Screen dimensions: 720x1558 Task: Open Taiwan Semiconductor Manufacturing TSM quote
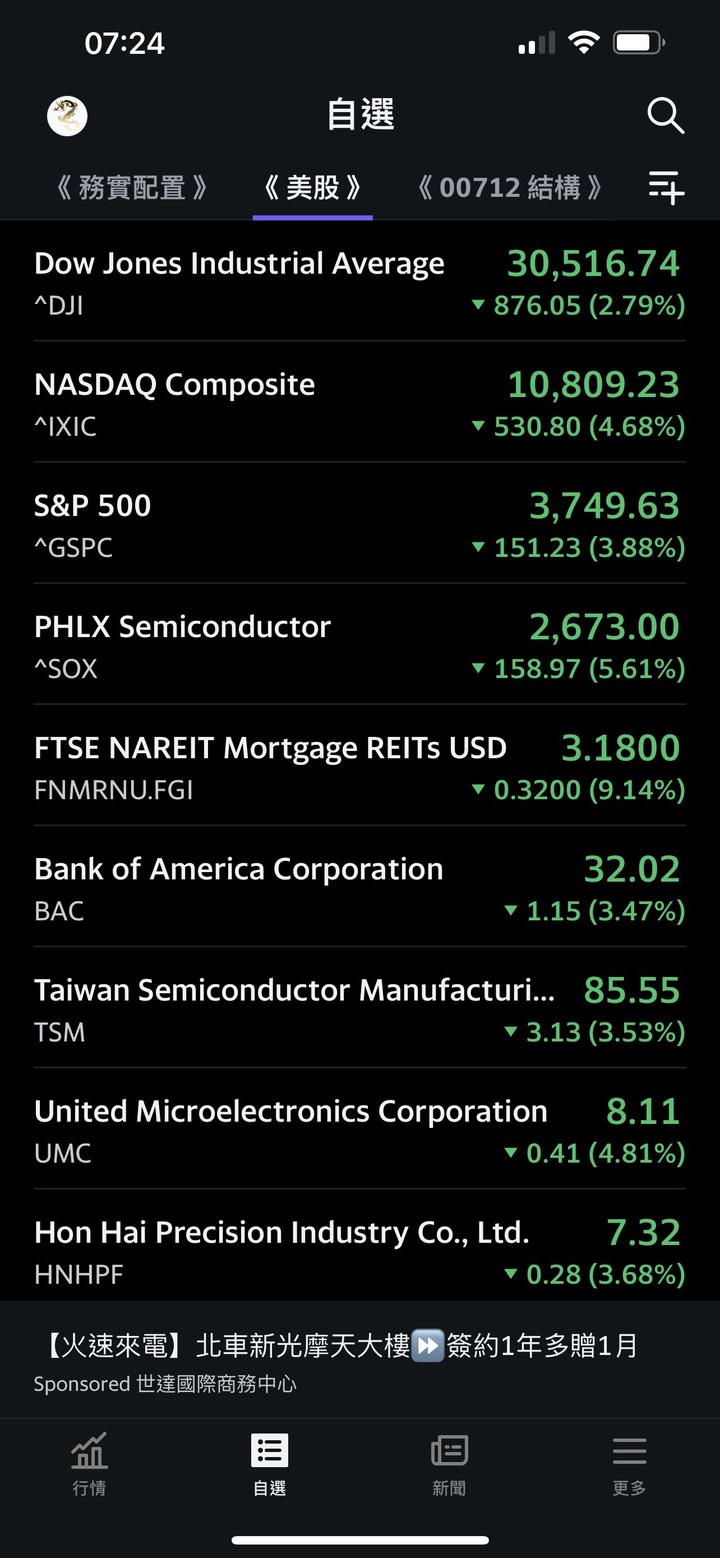click(360, 1007)
